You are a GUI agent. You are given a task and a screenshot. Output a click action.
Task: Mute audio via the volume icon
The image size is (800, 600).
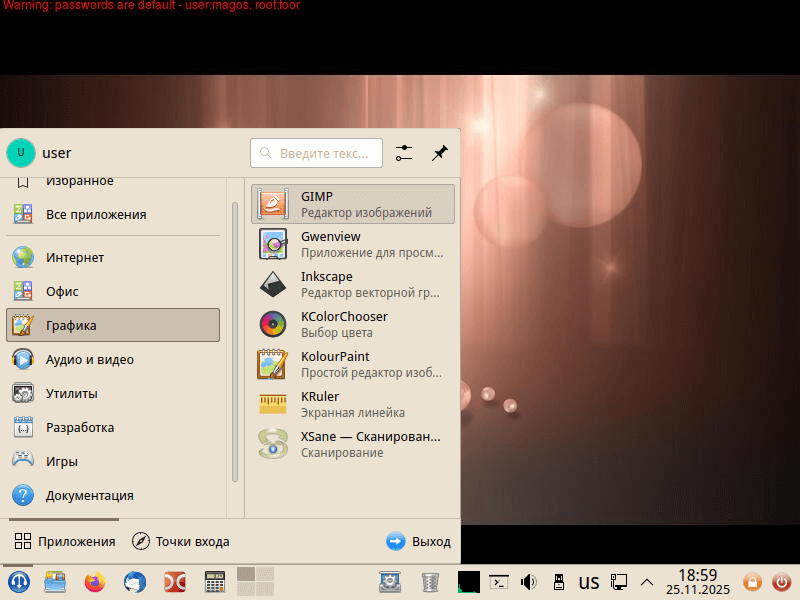[528, 581]
